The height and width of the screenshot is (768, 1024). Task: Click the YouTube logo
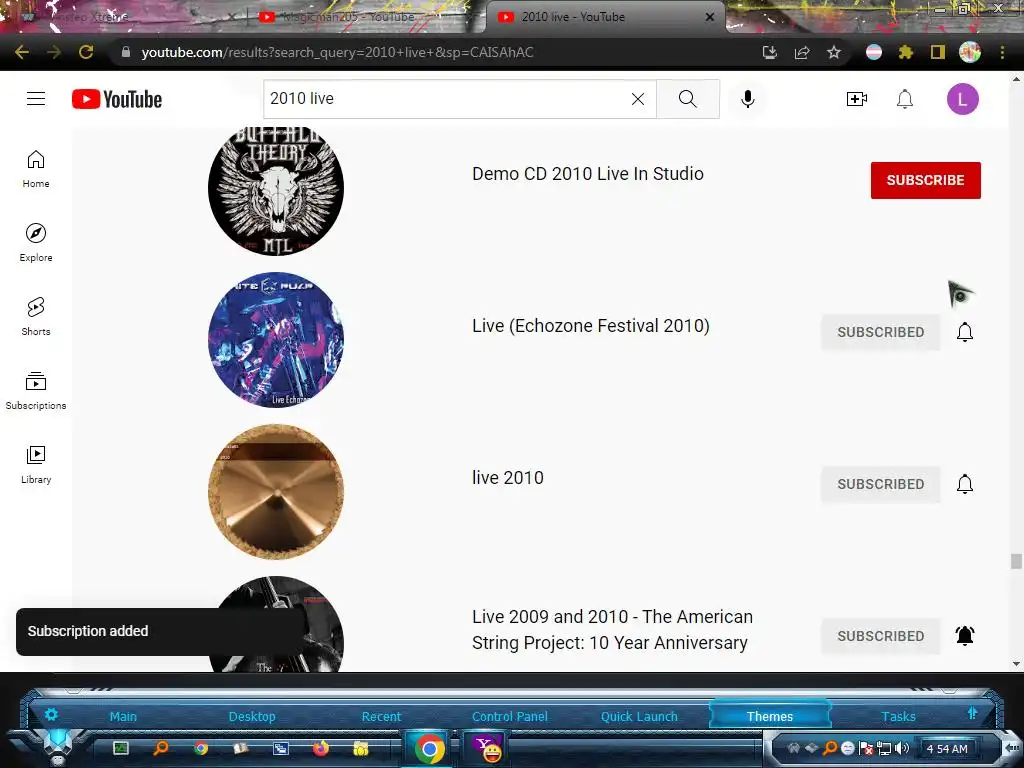click(117, 99)
